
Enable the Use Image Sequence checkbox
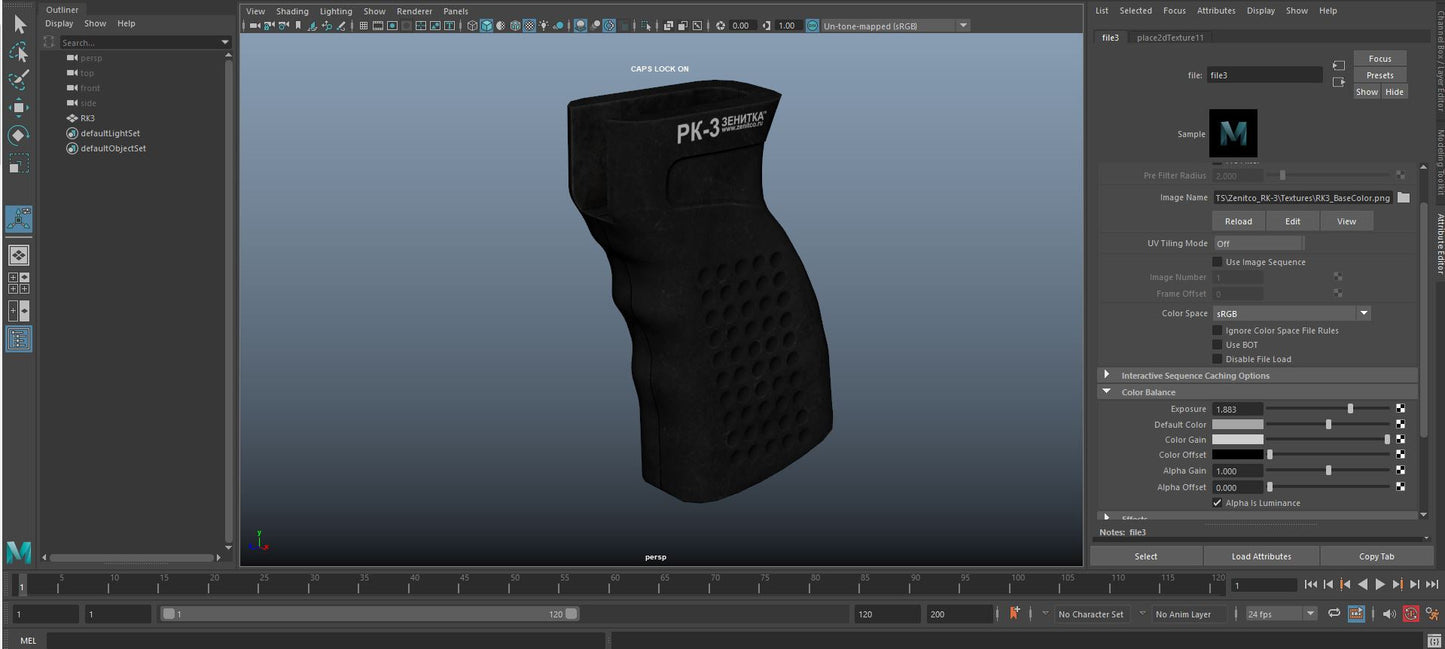point(1218,262)
